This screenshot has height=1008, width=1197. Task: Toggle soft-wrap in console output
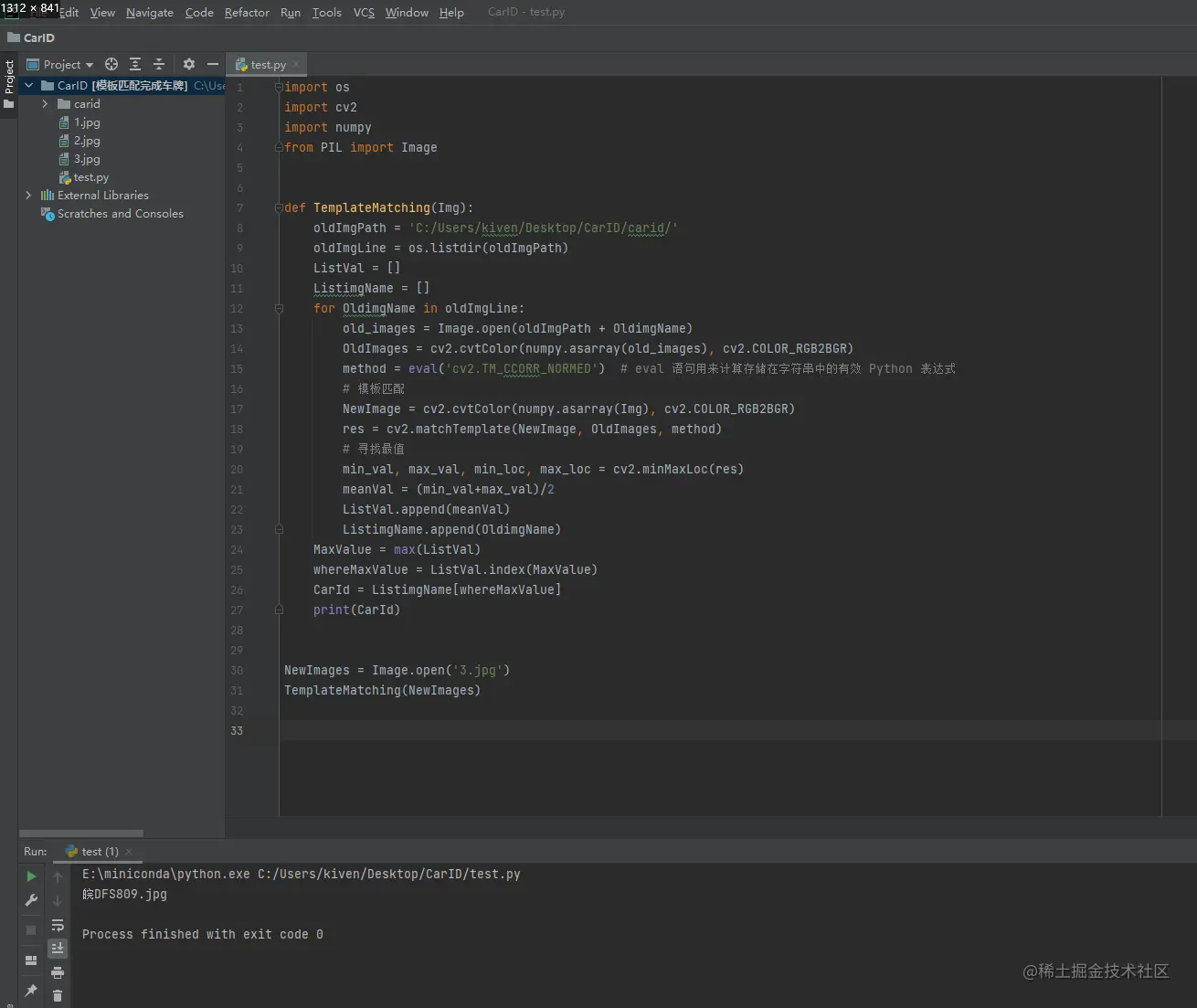click(x=58, y=925)
